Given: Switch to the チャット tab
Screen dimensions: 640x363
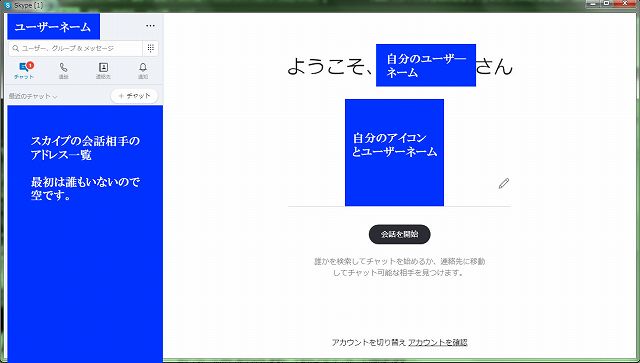Looking at the screenshot, I should [x=24, y=70].
